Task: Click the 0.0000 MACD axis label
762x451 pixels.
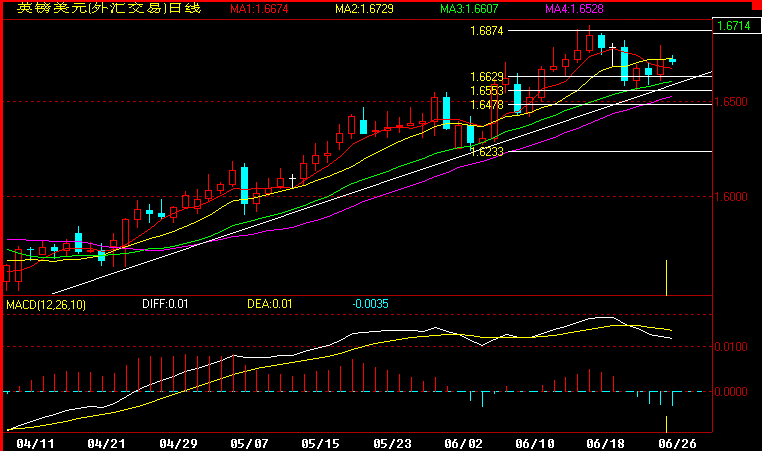Action: pos(731,392)
